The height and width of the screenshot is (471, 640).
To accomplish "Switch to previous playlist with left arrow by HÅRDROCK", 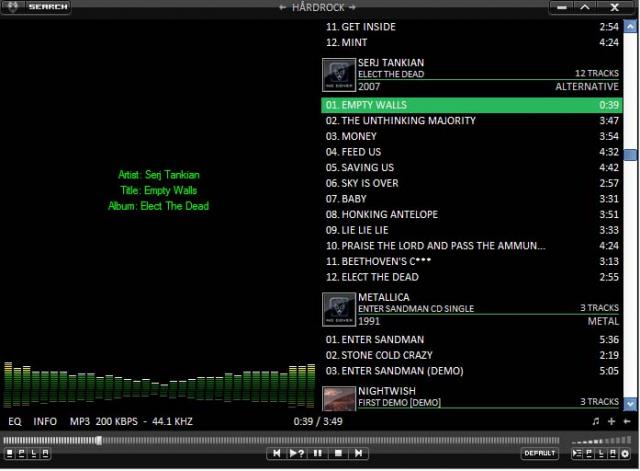I will 282,7.
